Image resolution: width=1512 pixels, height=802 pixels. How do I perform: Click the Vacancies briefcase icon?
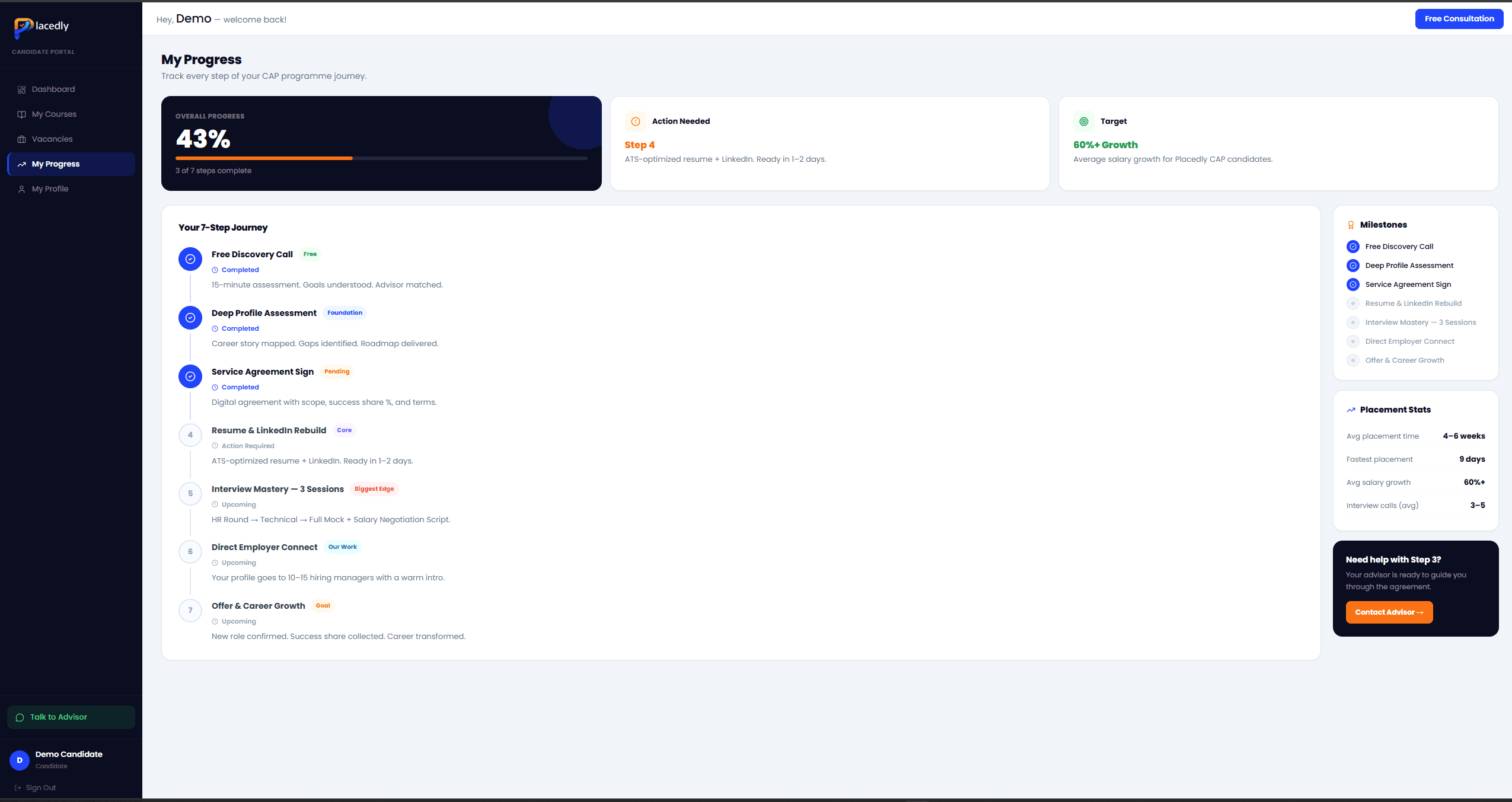(x=21, y=139)
